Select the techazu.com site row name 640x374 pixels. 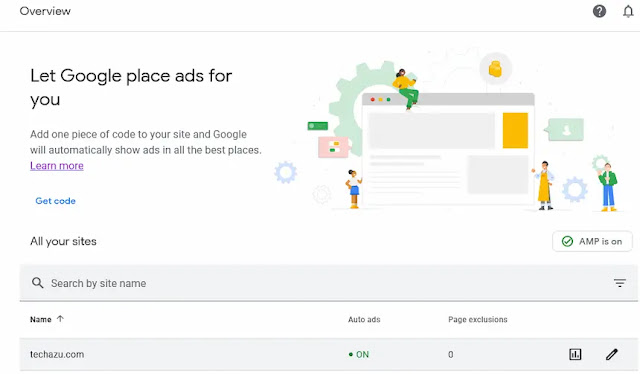57,354
